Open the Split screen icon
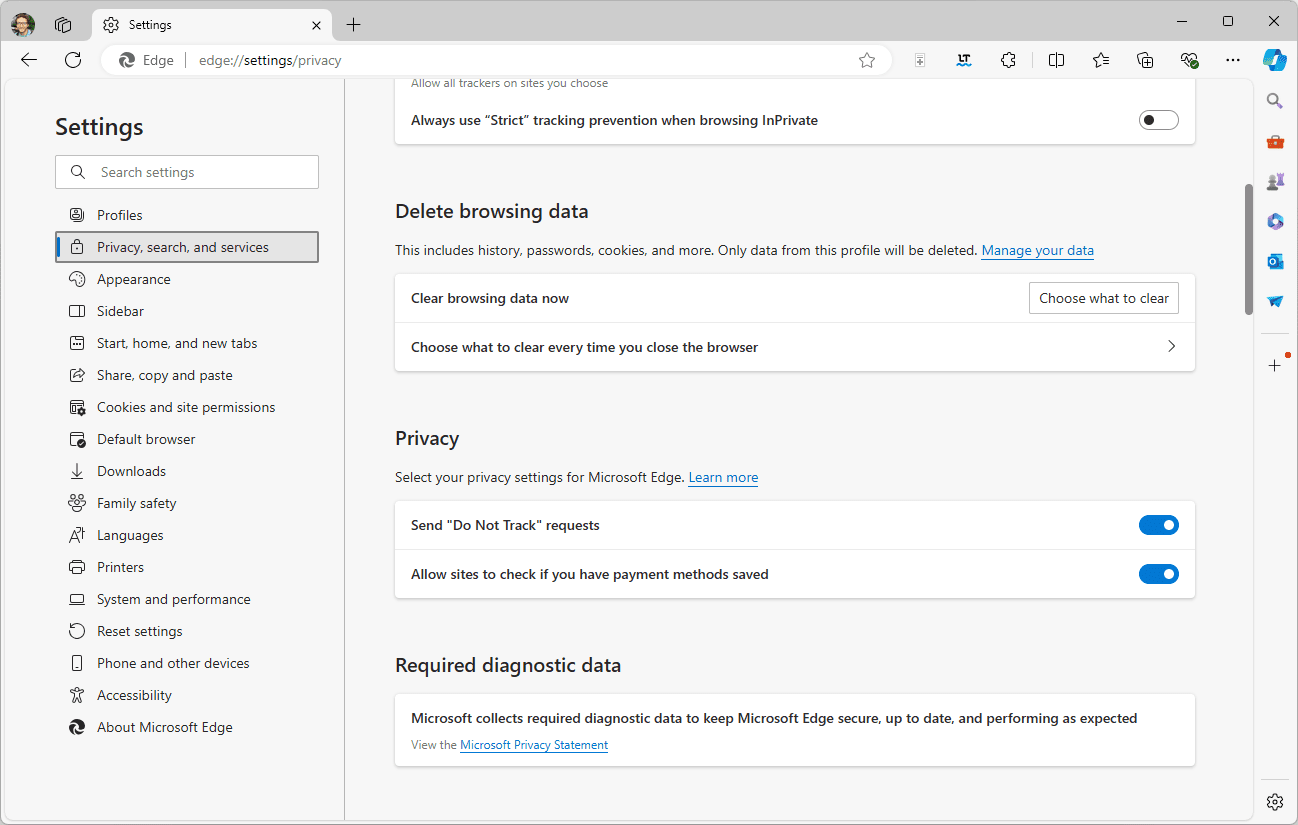The image size is (1298, 825). coord(1056,60)
